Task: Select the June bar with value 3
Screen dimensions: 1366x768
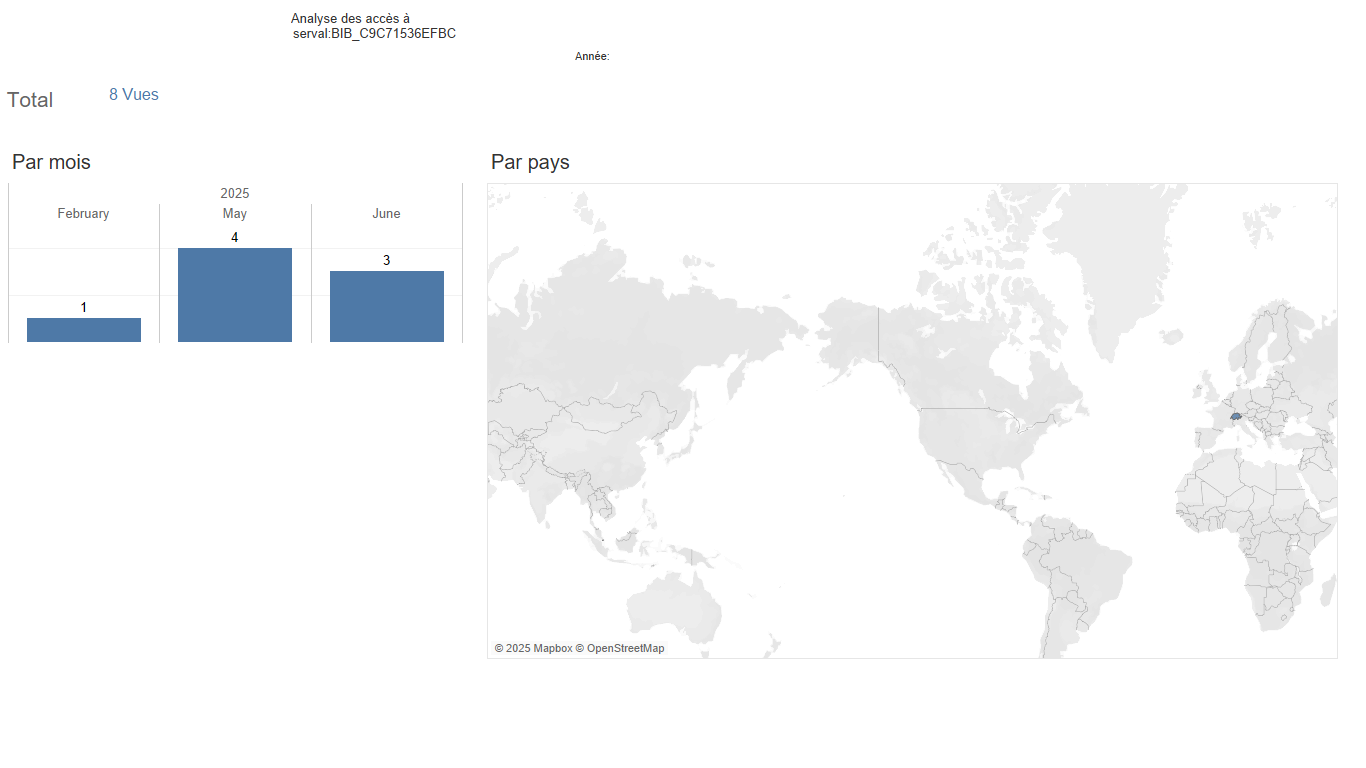Action: [387, 306]
